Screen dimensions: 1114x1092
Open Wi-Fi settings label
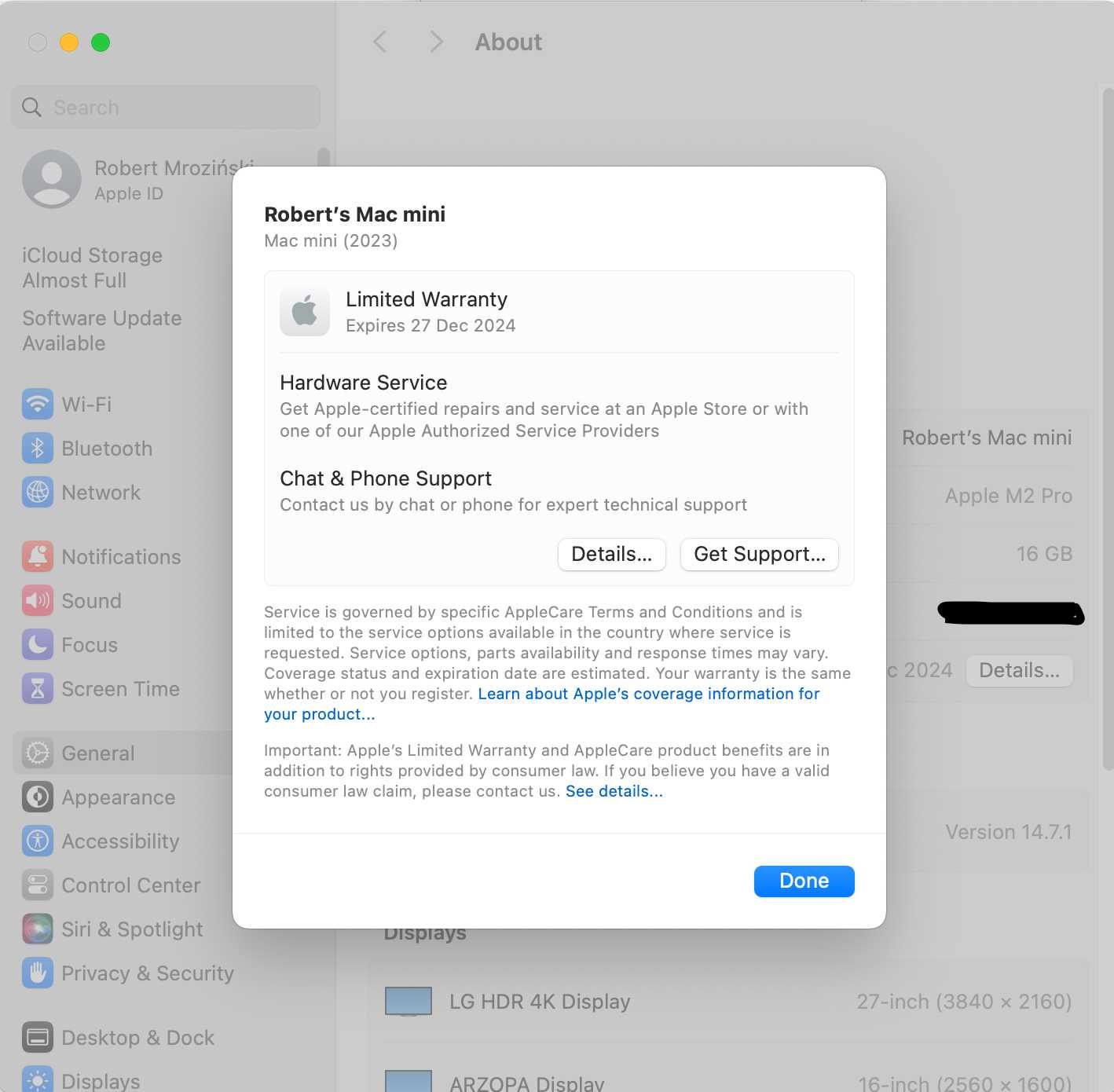(86, 405)
